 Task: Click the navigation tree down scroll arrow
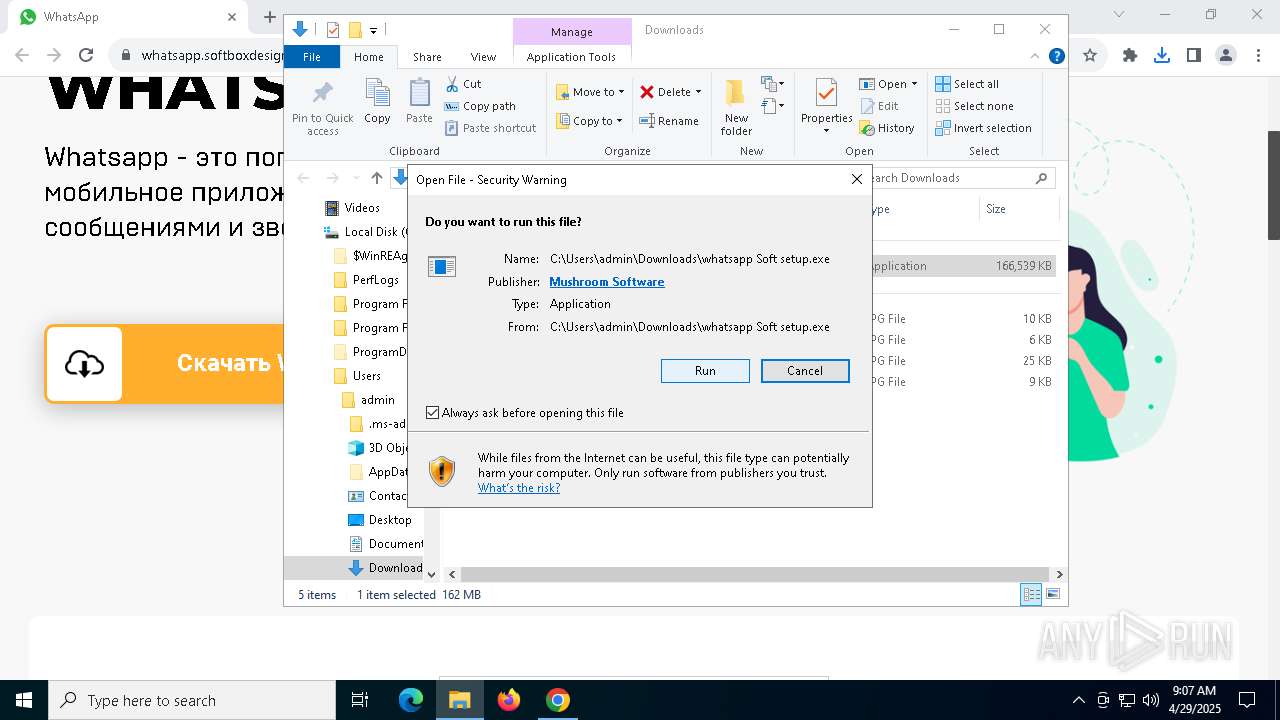[431, 574]
